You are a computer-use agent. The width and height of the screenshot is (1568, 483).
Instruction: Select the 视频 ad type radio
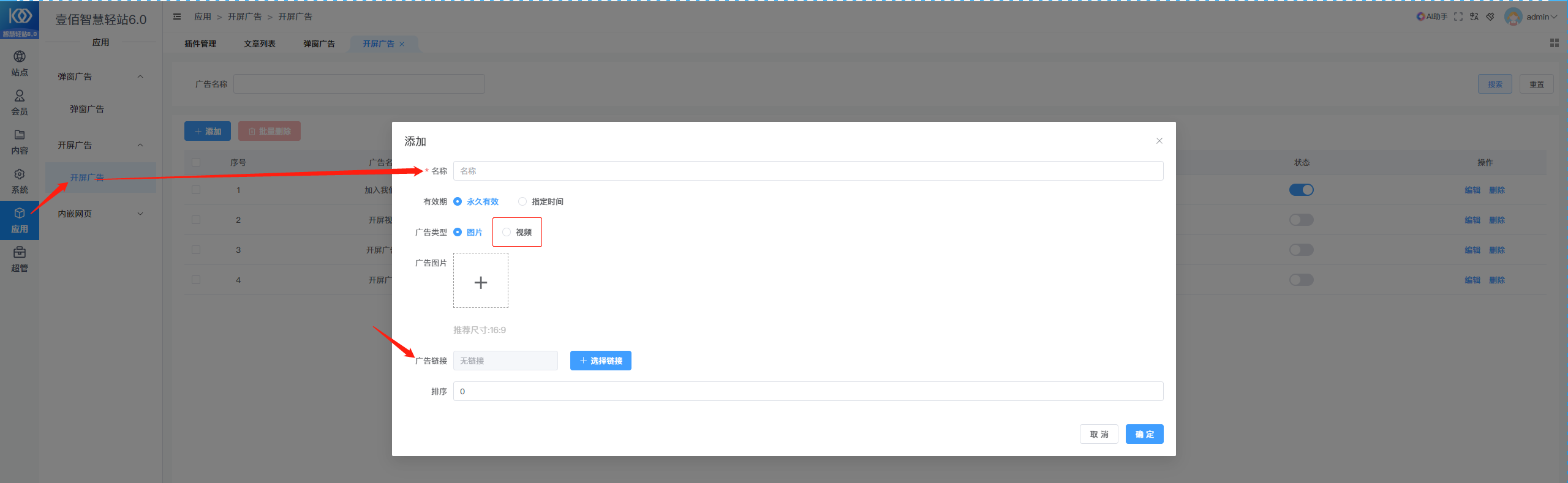517,232
